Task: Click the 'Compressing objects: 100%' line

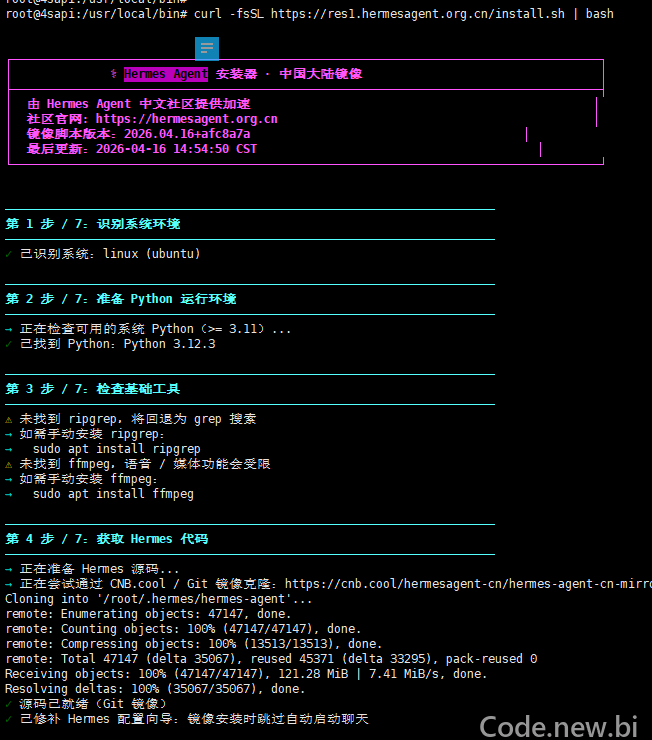Action: [193, 644]
